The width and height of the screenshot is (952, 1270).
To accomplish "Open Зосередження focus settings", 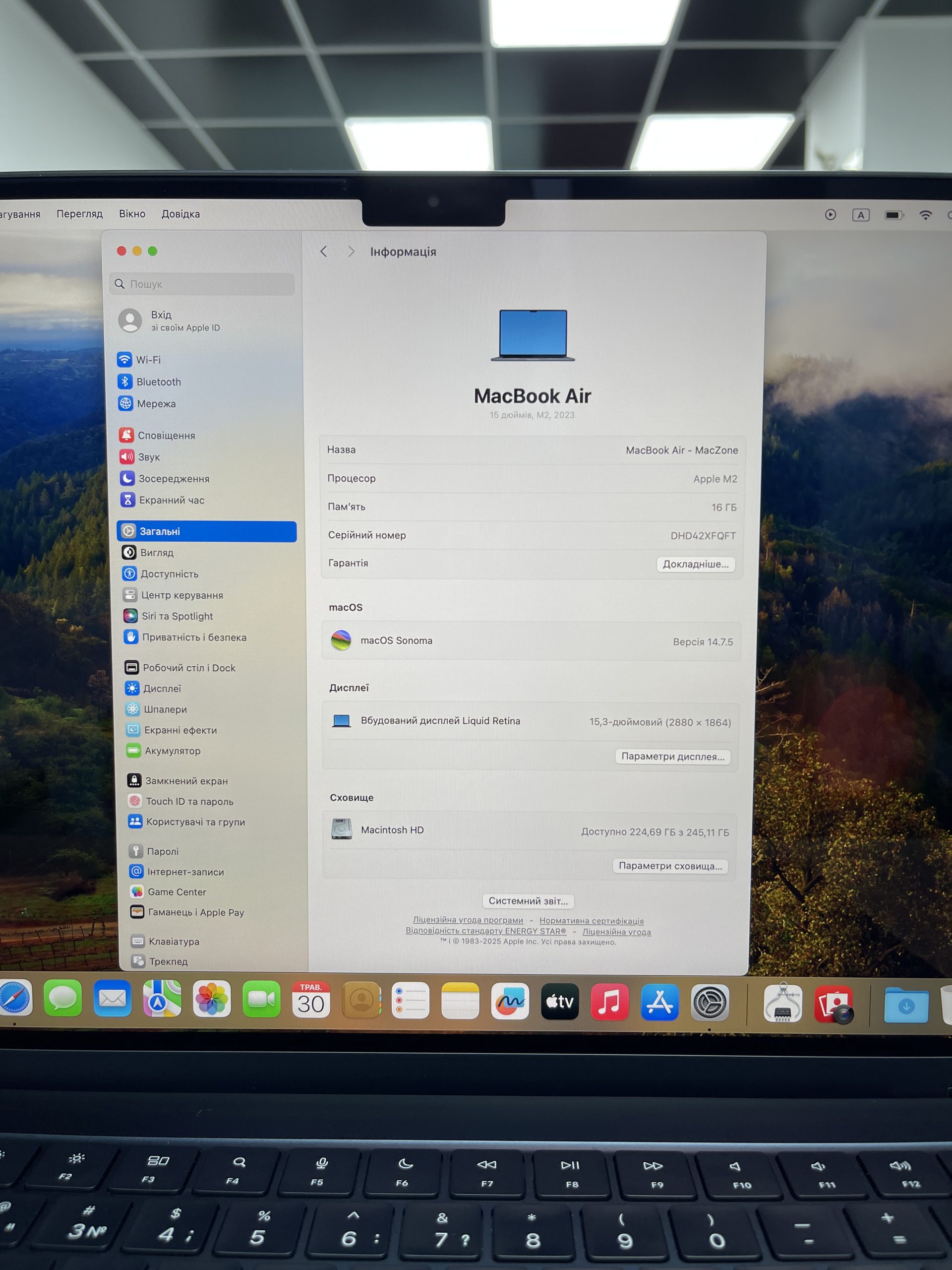I will (x=165, y=478).
